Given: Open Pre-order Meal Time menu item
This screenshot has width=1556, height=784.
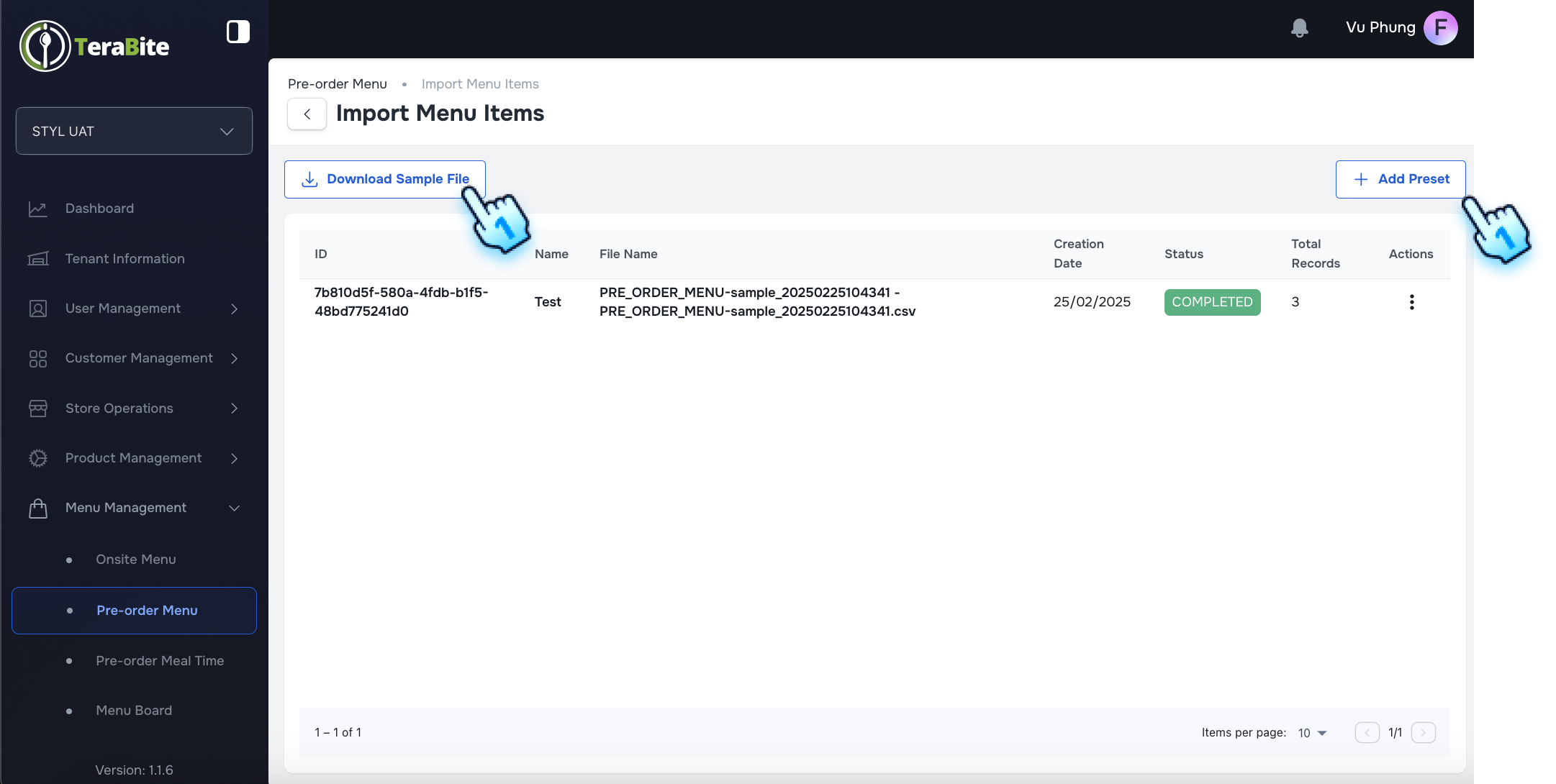Looking at the screenshot, I should click(160, 661).
